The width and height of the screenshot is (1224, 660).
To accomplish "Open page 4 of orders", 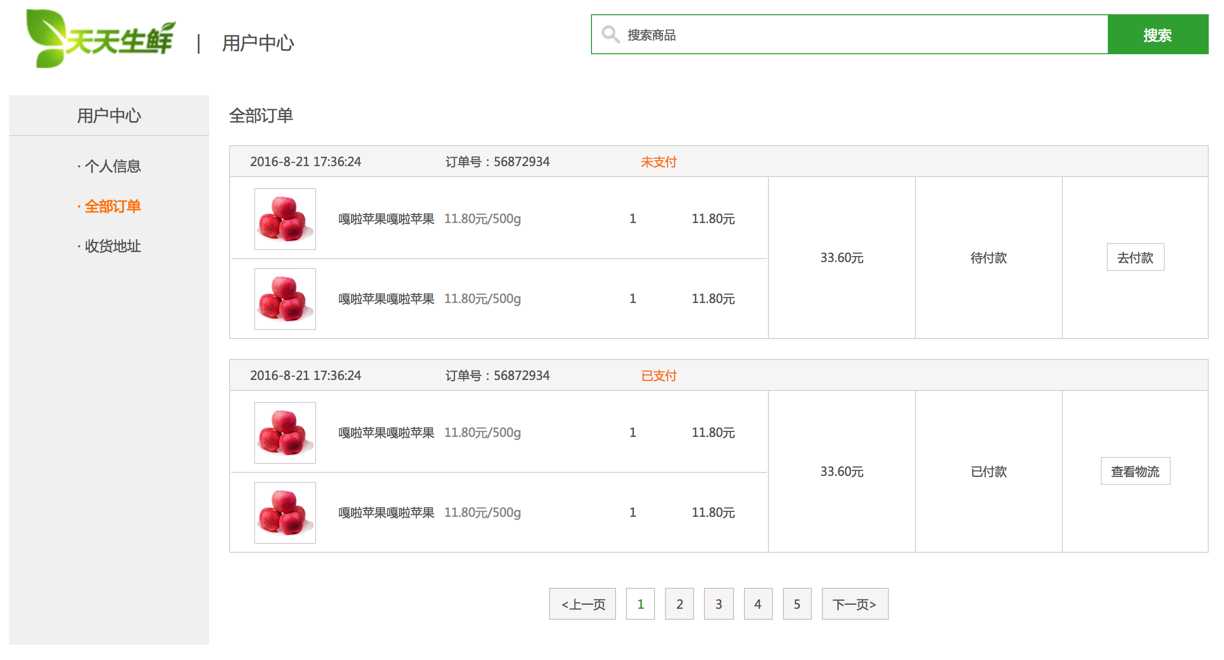I will [x=757, y=604].
